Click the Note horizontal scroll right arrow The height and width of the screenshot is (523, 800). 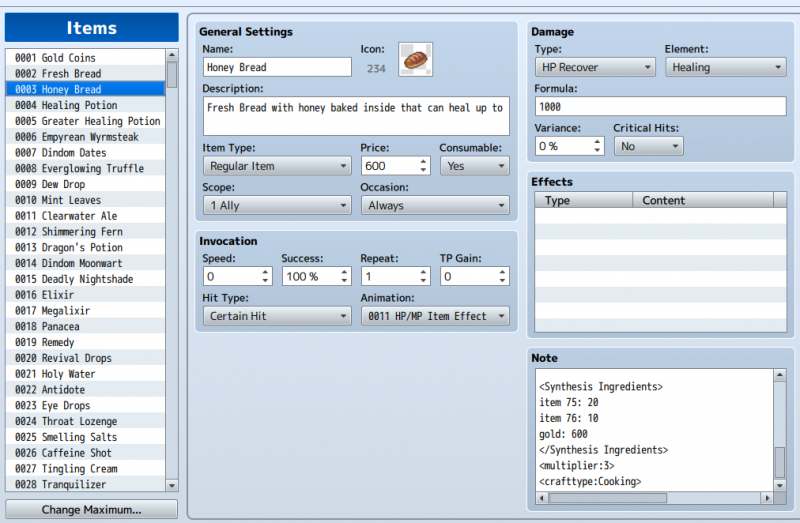766,497
